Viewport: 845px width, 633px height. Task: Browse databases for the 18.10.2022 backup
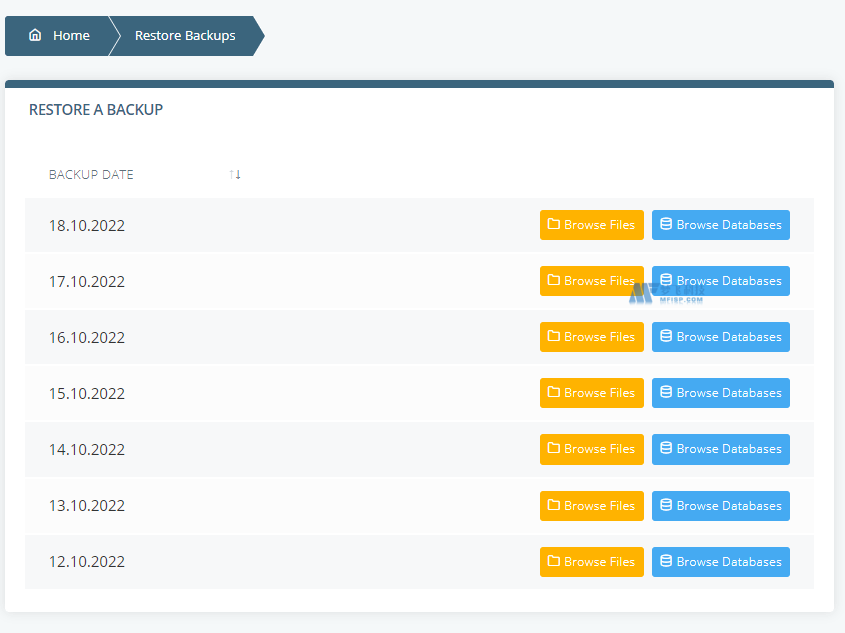720,225
